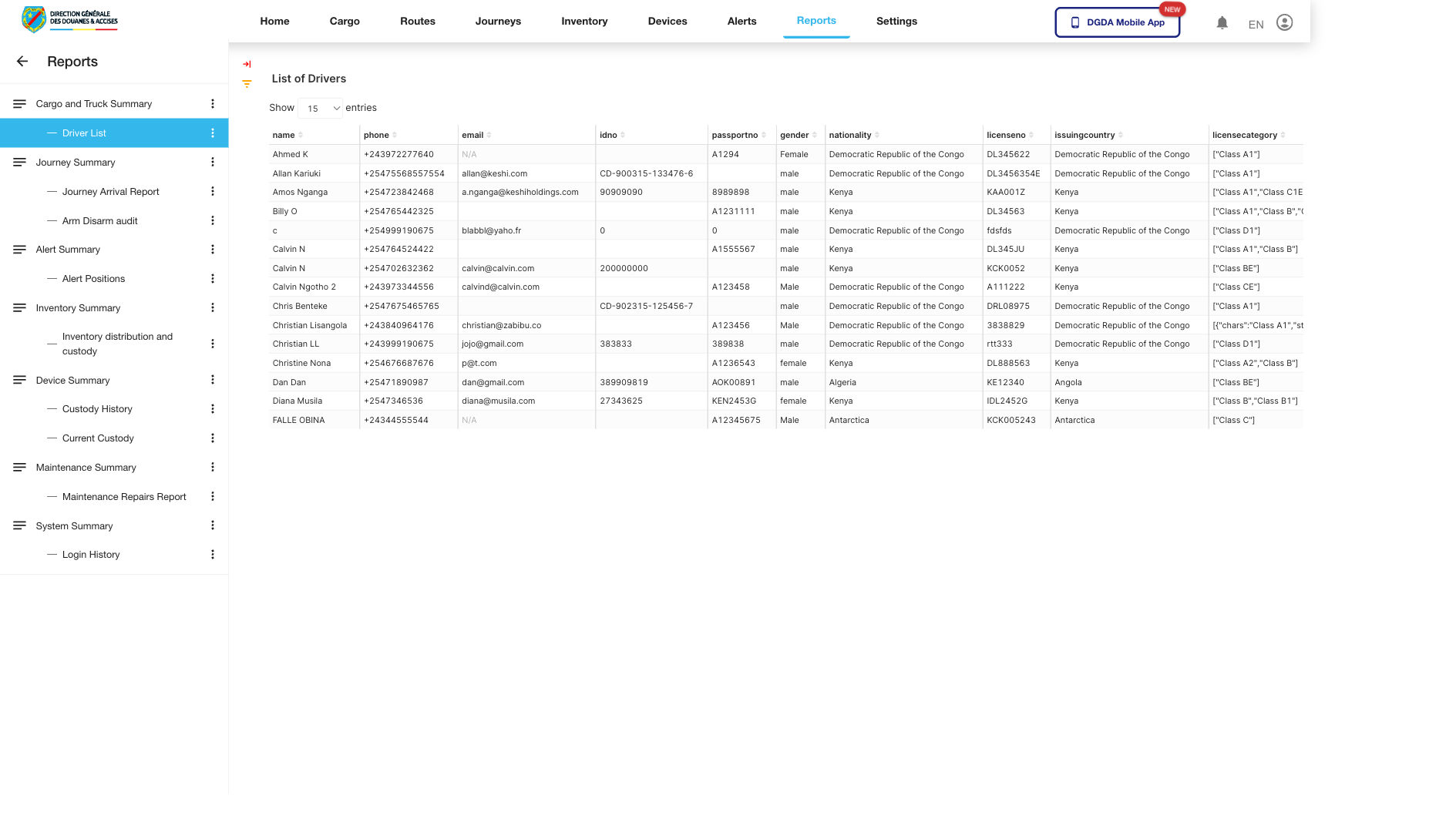Click the DGDA logo
Viewport: 1456px width, 839px height.
(x=70, y=20)
